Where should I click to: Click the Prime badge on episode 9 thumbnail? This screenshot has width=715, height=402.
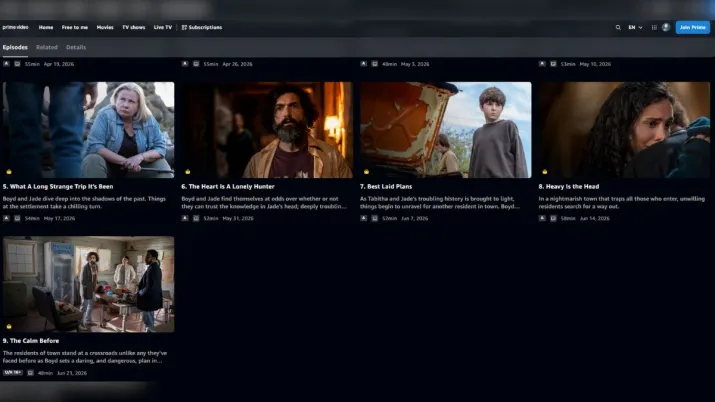pyautogui.click(x=9, y=326)
